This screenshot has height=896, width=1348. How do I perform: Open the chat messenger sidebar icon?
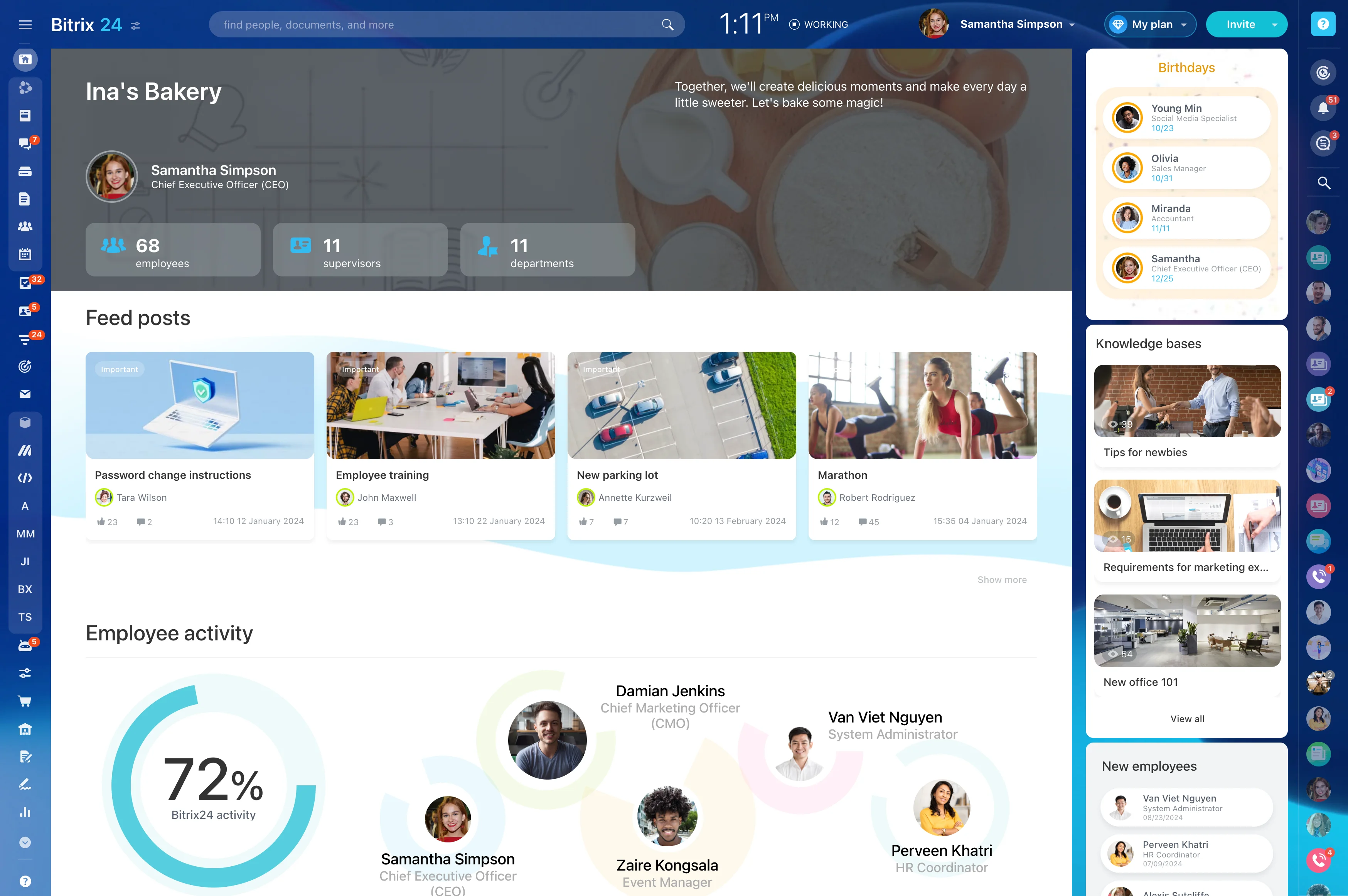(x=25, y=143)
